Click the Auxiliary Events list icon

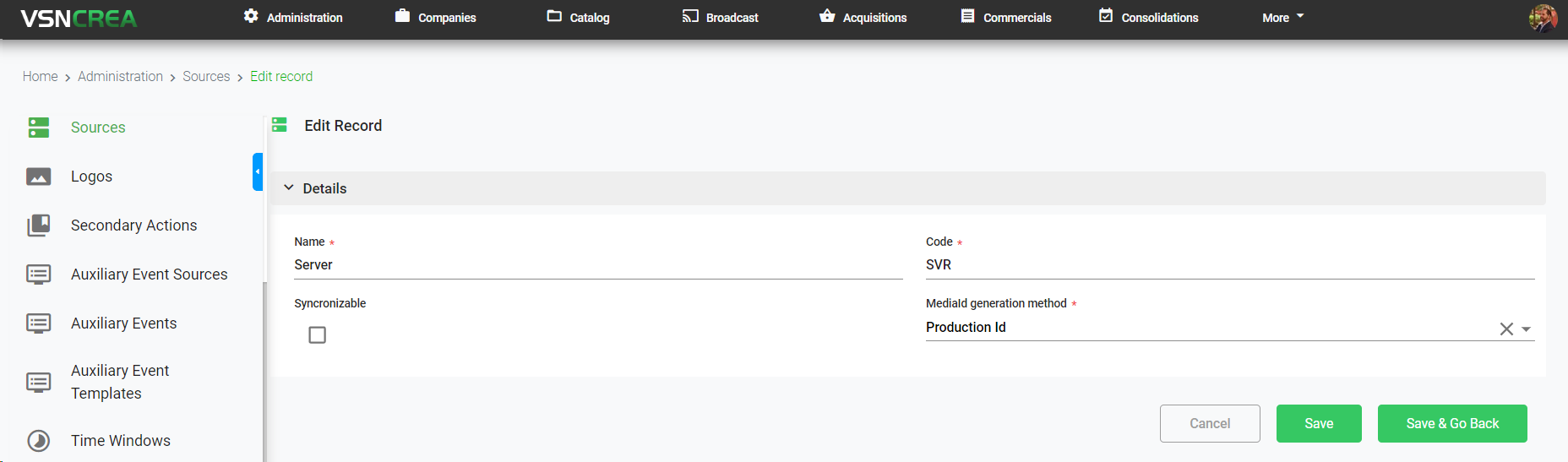39,323
